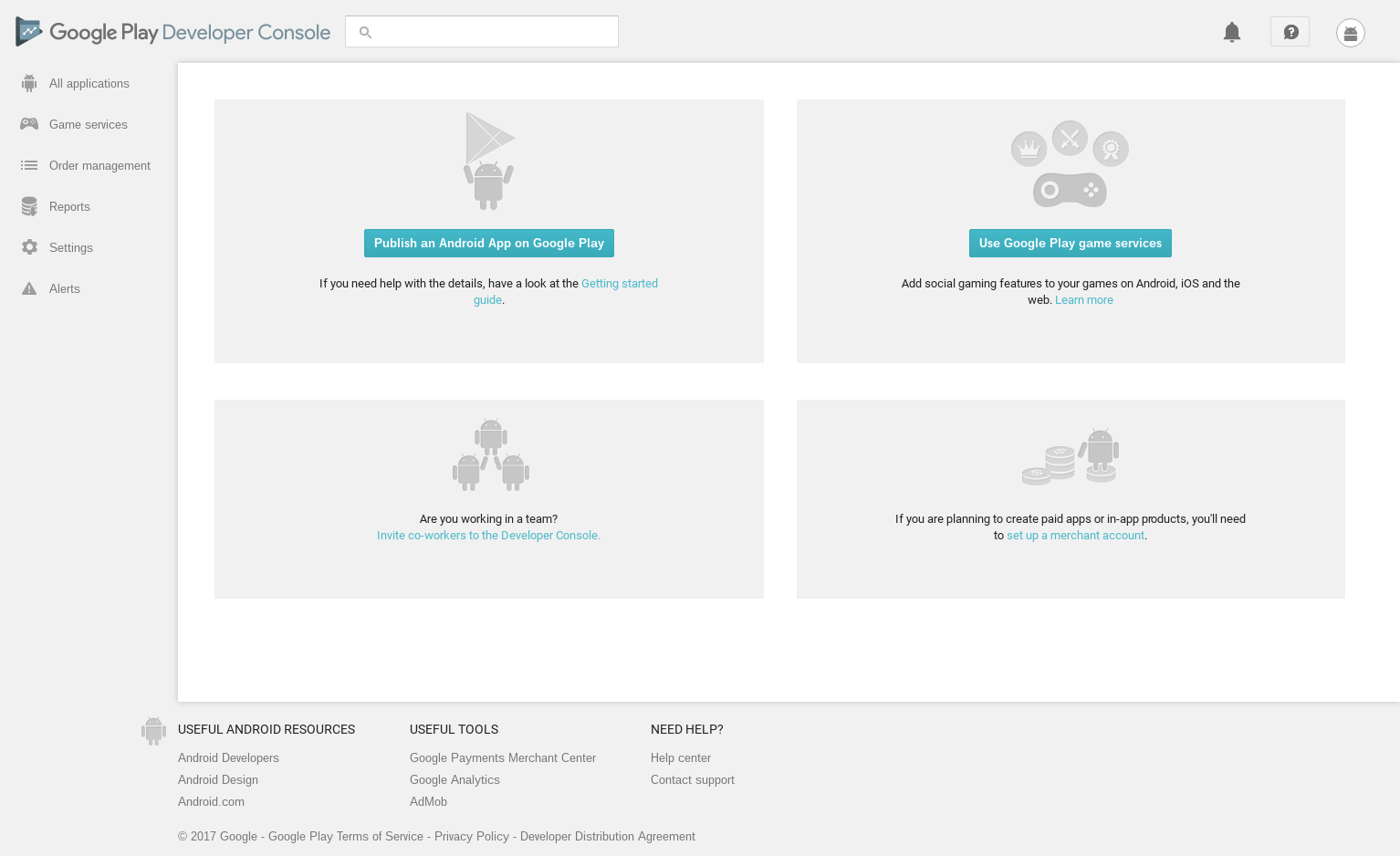Click the NEED HELP? heading

point(686,730)
